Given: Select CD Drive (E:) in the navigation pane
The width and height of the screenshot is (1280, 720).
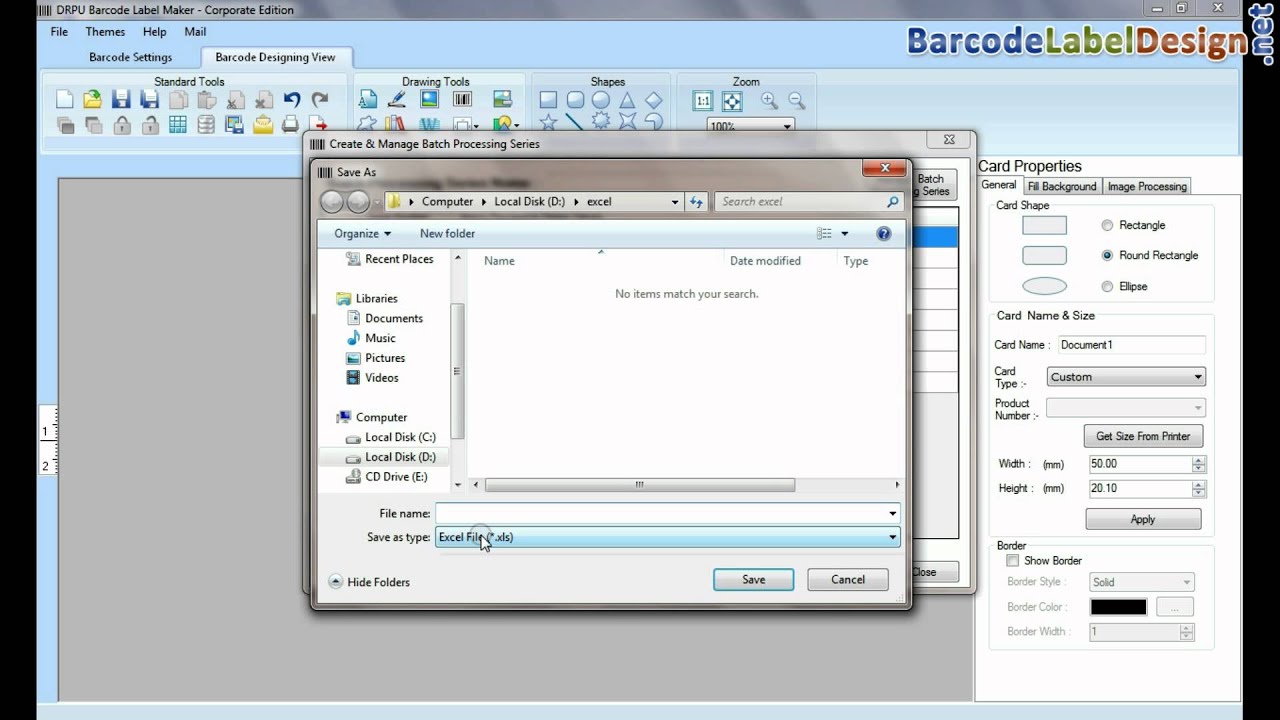Looking at the screenshot, I should pos(386,477).
